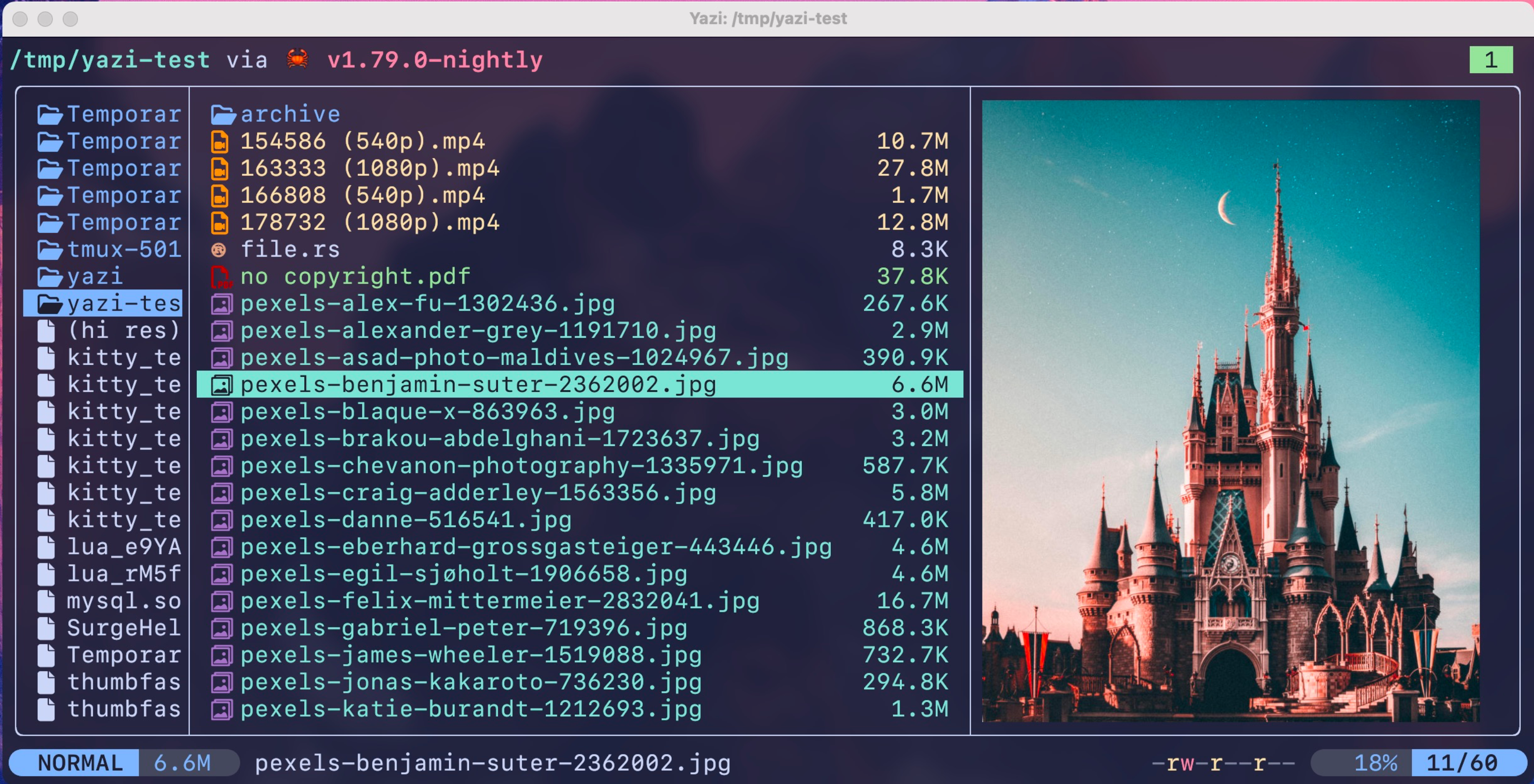Click the NORMAL mode indicator
The width and height of the screenshot is (1534, 784).
(80, 762)
